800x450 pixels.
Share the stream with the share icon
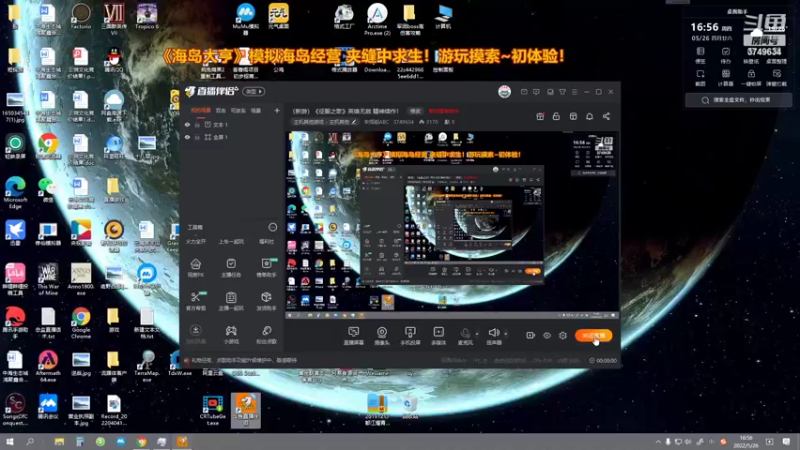pyautogui.click(x=606, y=116)
